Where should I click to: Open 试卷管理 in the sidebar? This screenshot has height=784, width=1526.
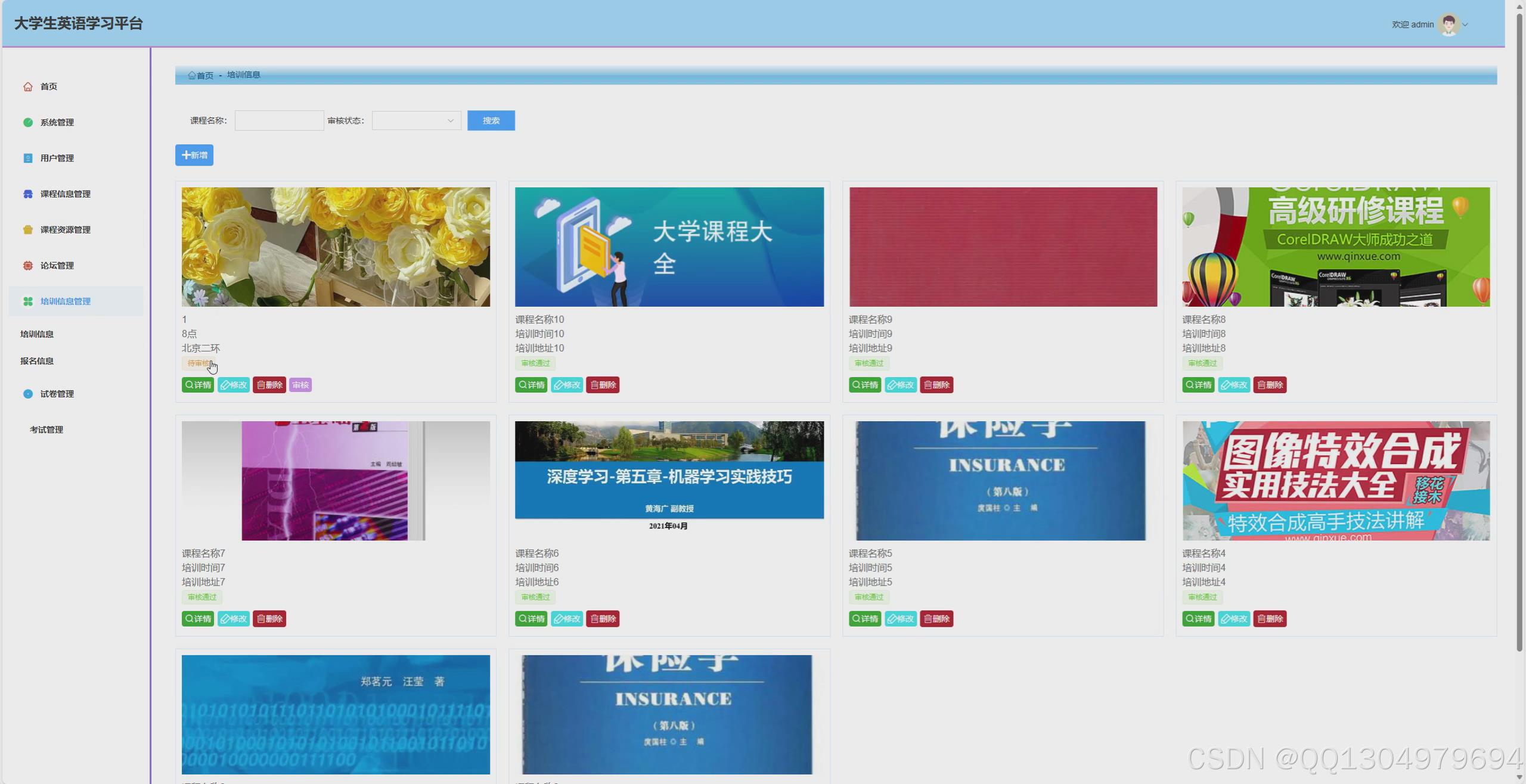(57, 393)
